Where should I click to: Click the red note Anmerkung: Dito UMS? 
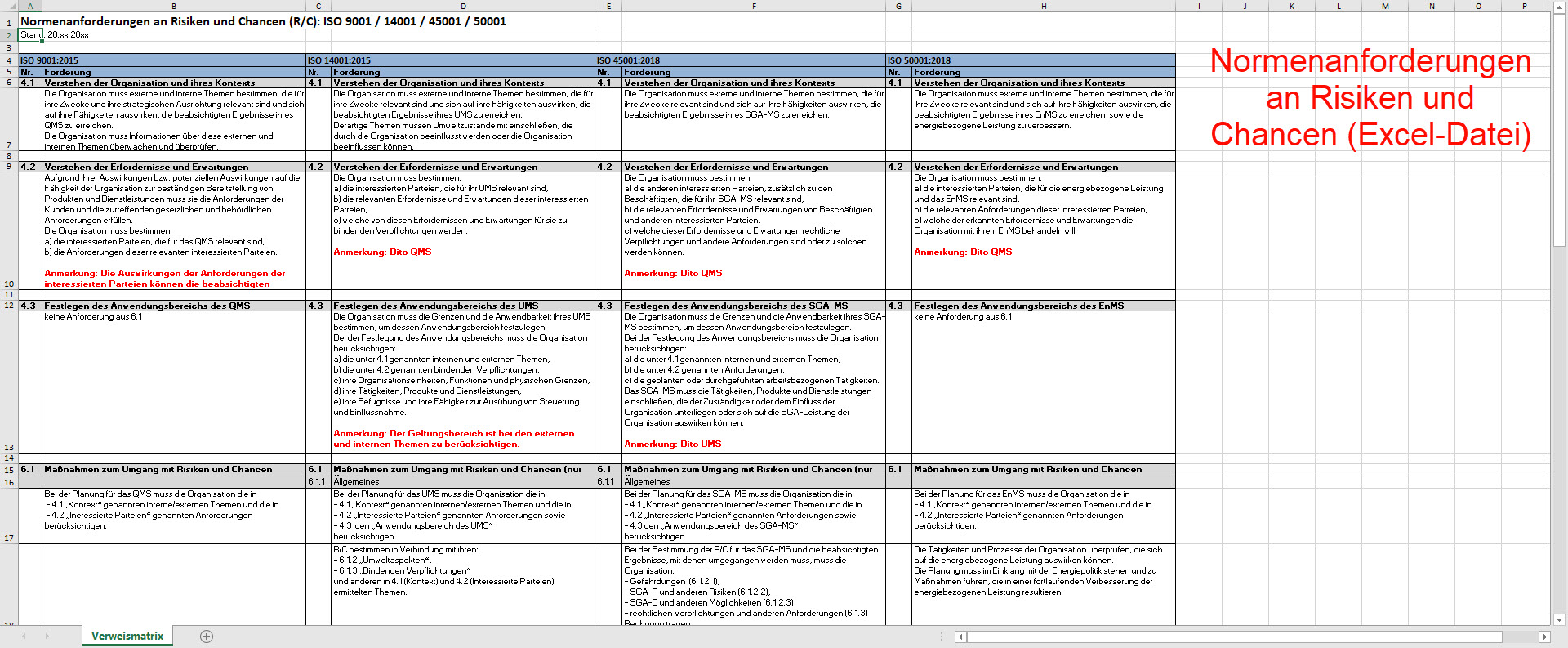click(673, 445)
